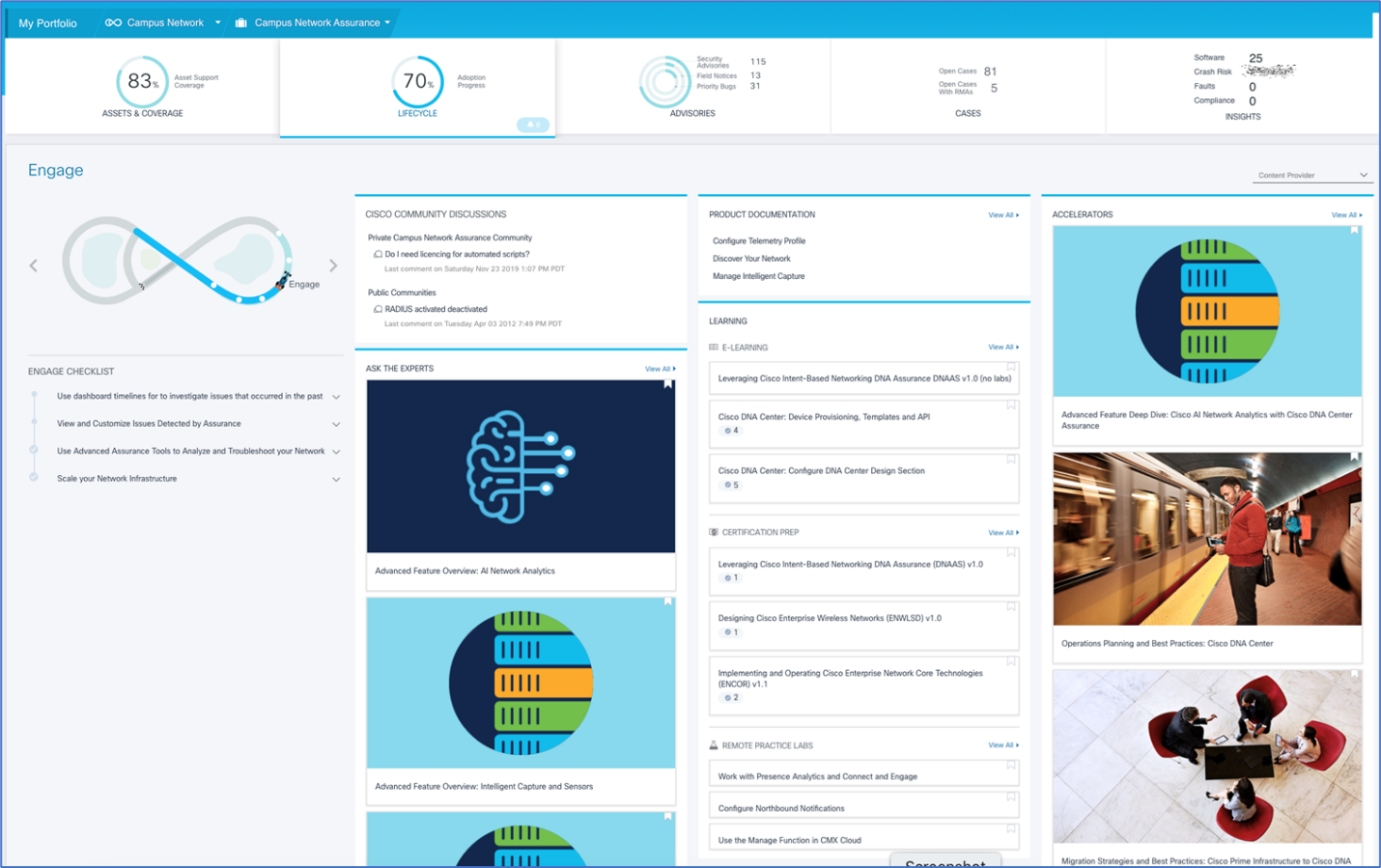Bookmark Work with Presence Analytics lab
The width and height of the screenshot is (1381, 868).
1011,766
